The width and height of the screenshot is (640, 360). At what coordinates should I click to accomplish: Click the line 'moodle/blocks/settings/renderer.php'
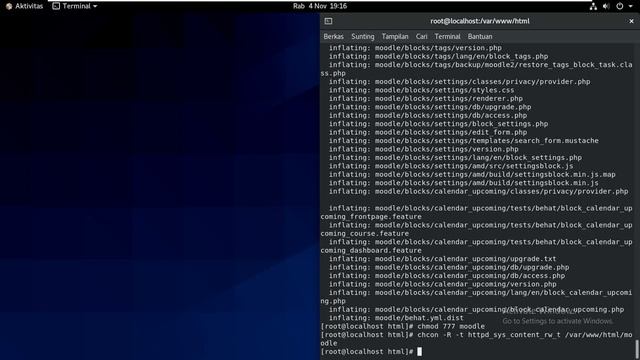click(x=426, y=98)
